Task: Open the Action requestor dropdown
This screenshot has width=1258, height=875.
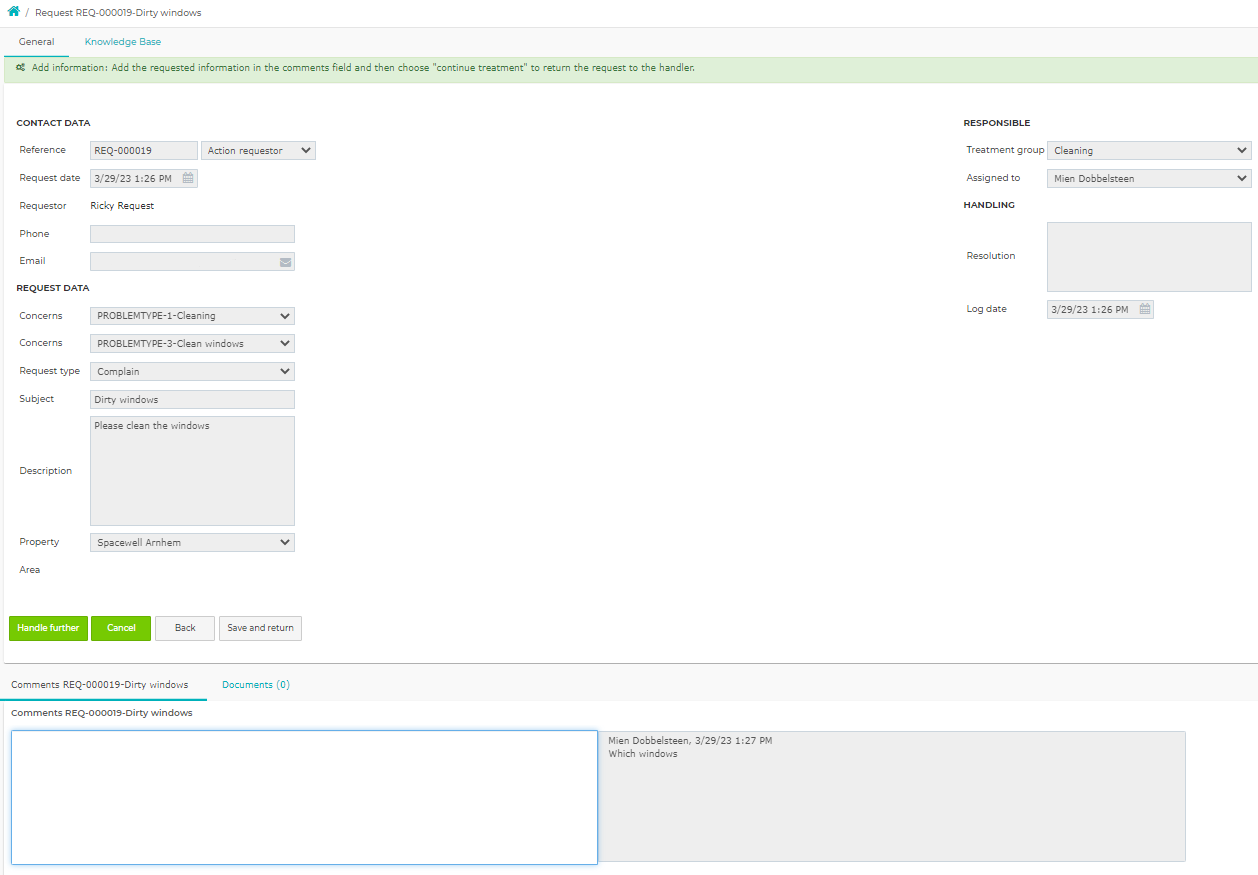Action: [x=259, y=151]
